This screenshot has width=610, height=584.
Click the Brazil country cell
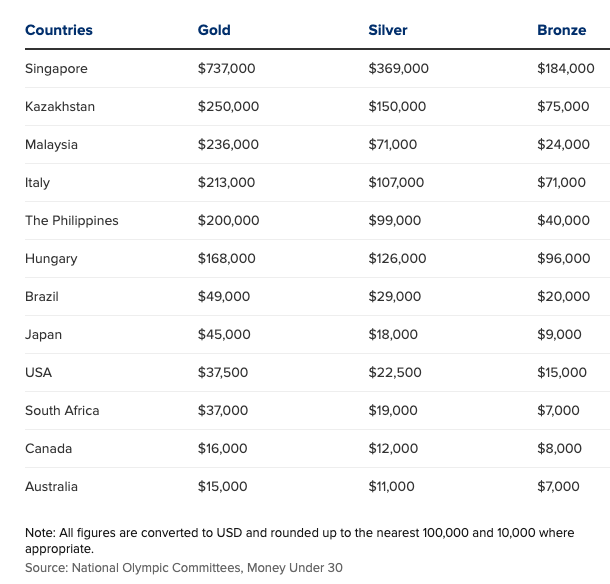click(42, 296)
